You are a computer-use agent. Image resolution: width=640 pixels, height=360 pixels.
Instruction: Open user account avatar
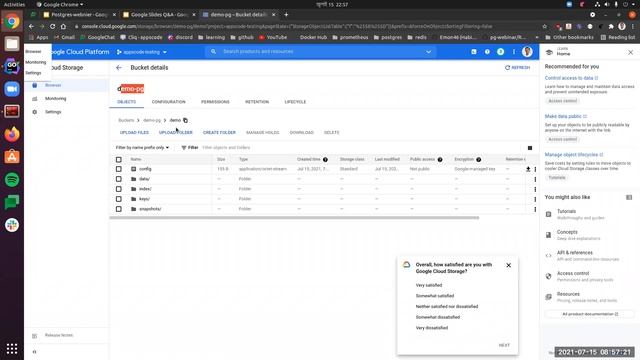(527, 52)
